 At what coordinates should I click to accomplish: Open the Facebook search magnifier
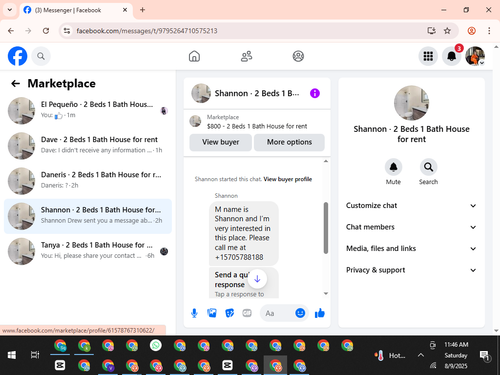pyautogui.click(x=41, y=56)
